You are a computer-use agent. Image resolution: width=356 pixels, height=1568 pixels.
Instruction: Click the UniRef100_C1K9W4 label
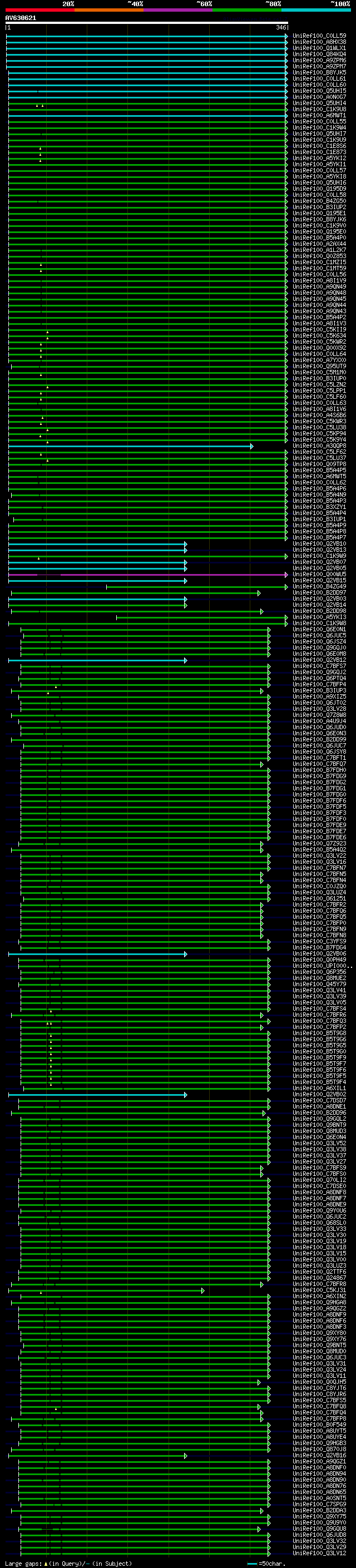[x=319, y=128]
